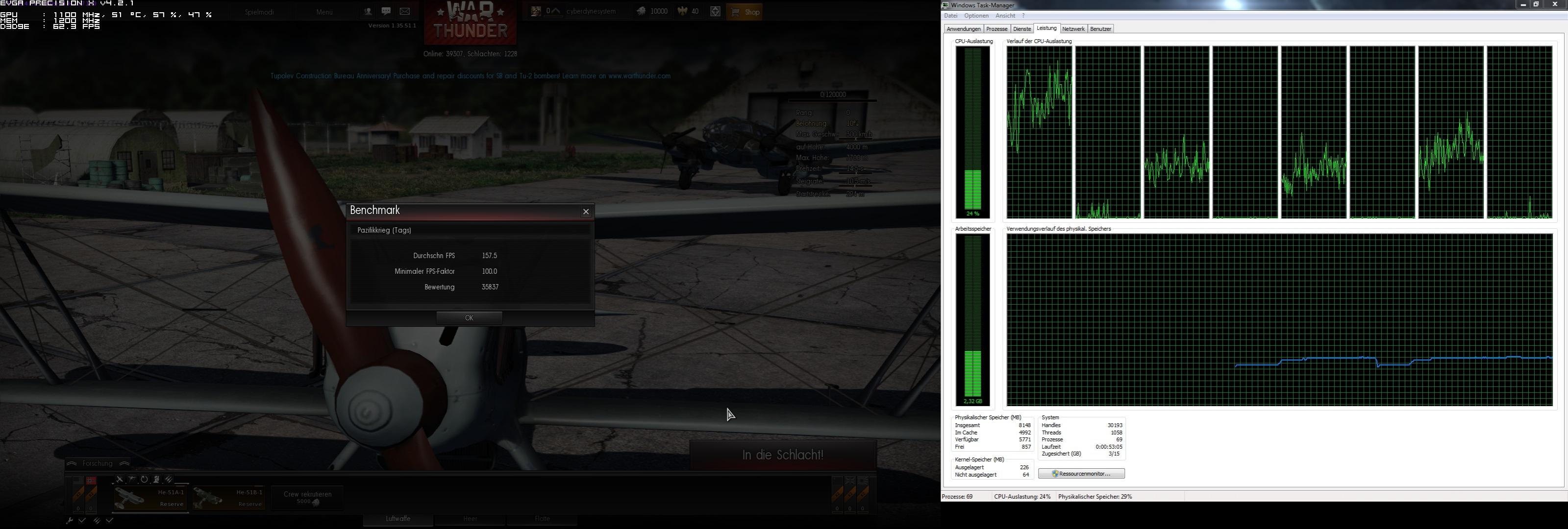The image size is (1568, 529).
Task: Click the player avatar picture
Action: [536, 12]
